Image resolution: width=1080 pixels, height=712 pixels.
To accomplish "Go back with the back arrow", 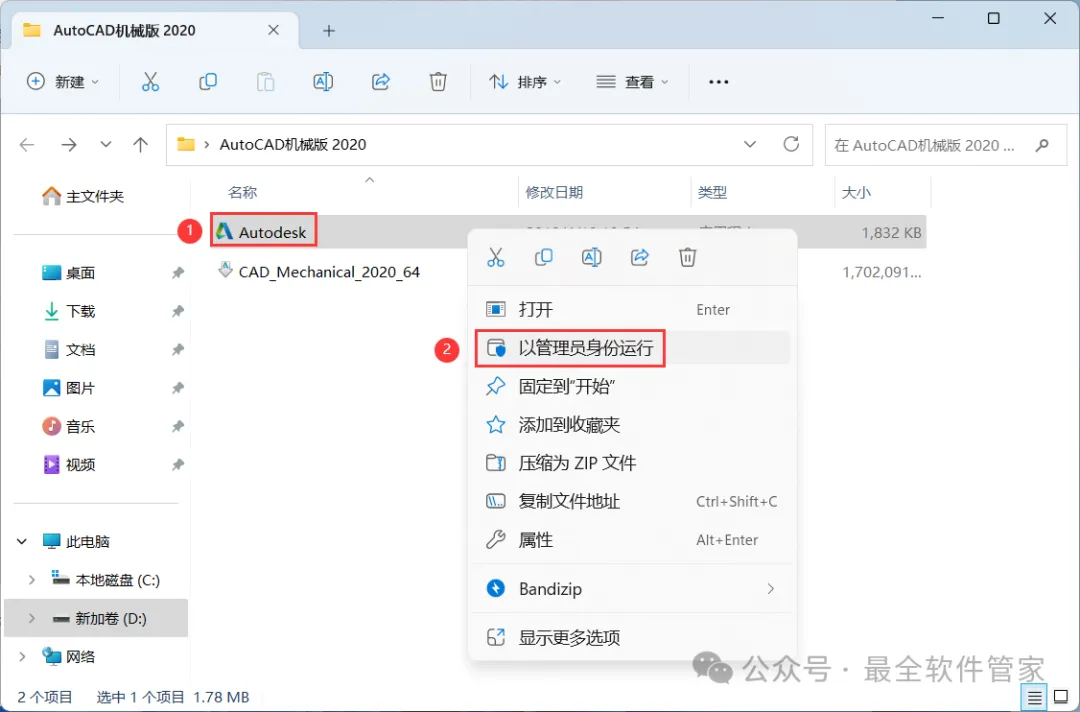I will (x=27, y=145).
